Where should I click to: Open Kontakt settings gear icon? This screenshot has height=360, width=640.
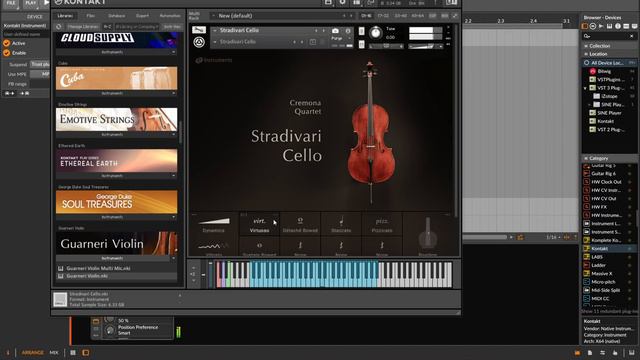[x=342, y=2]
